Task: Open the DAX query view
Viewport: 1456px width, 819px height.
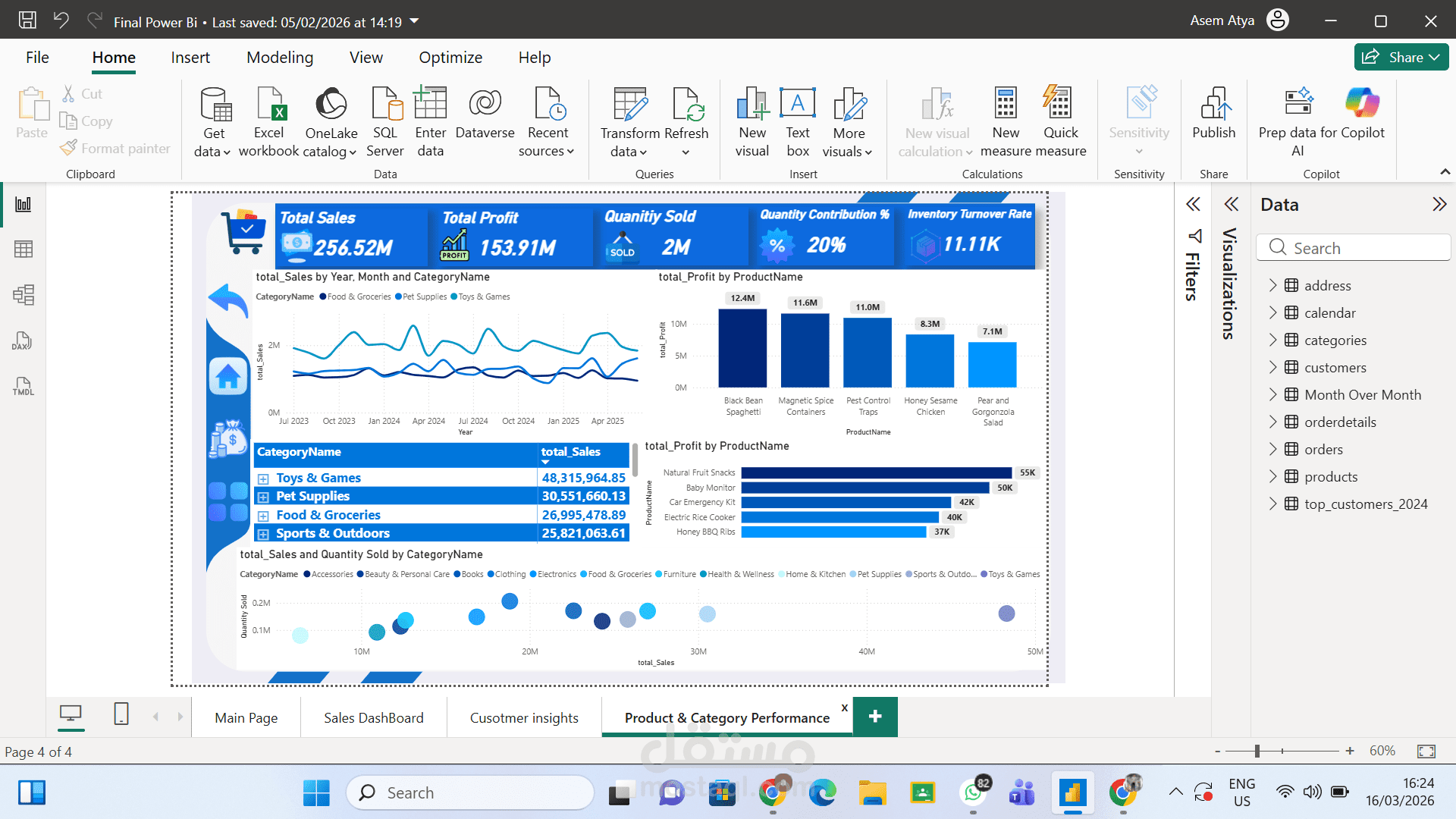Action: tap(22, 341)
